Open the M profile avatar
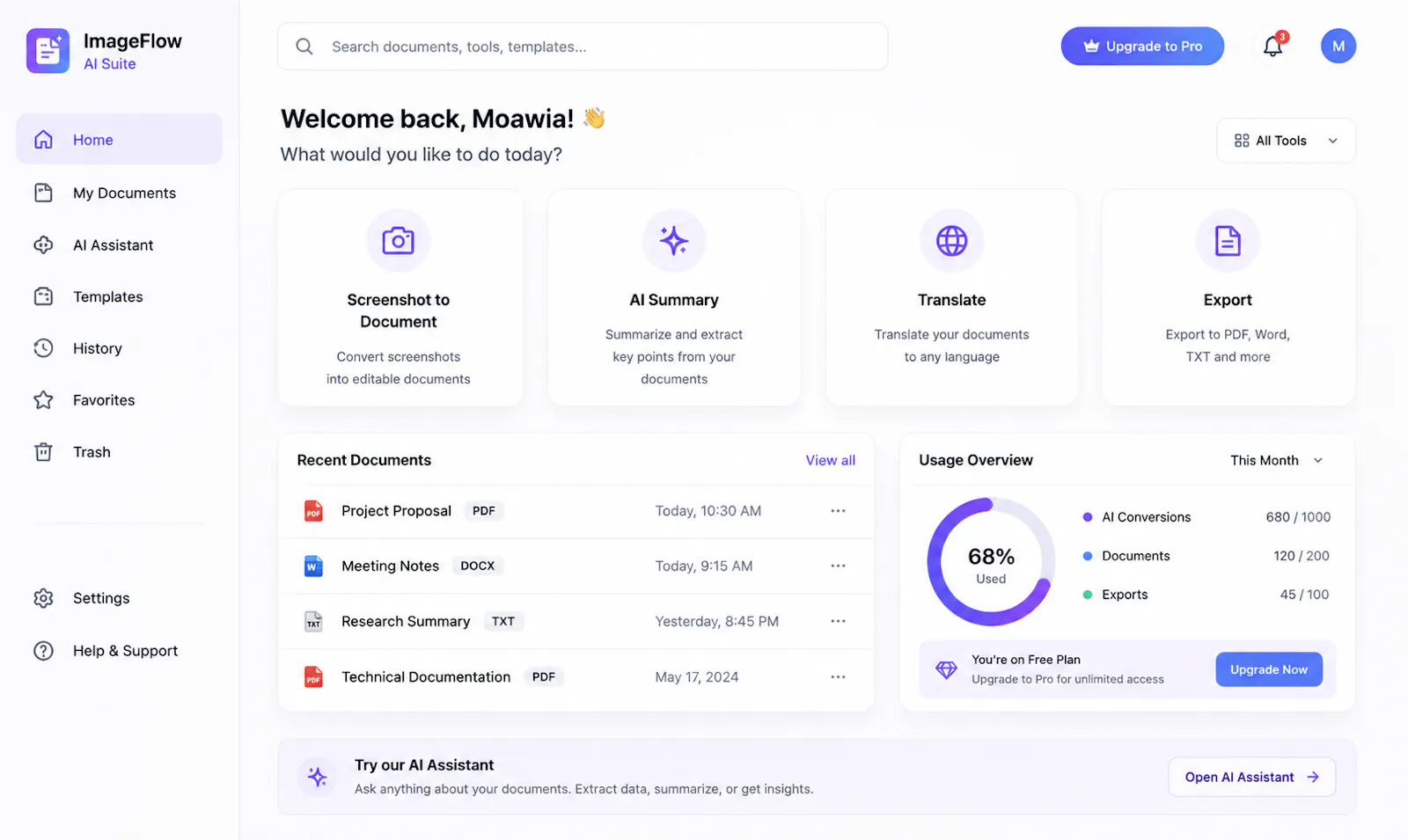Screen dimensions: 1408x840 coord(1338,47)
